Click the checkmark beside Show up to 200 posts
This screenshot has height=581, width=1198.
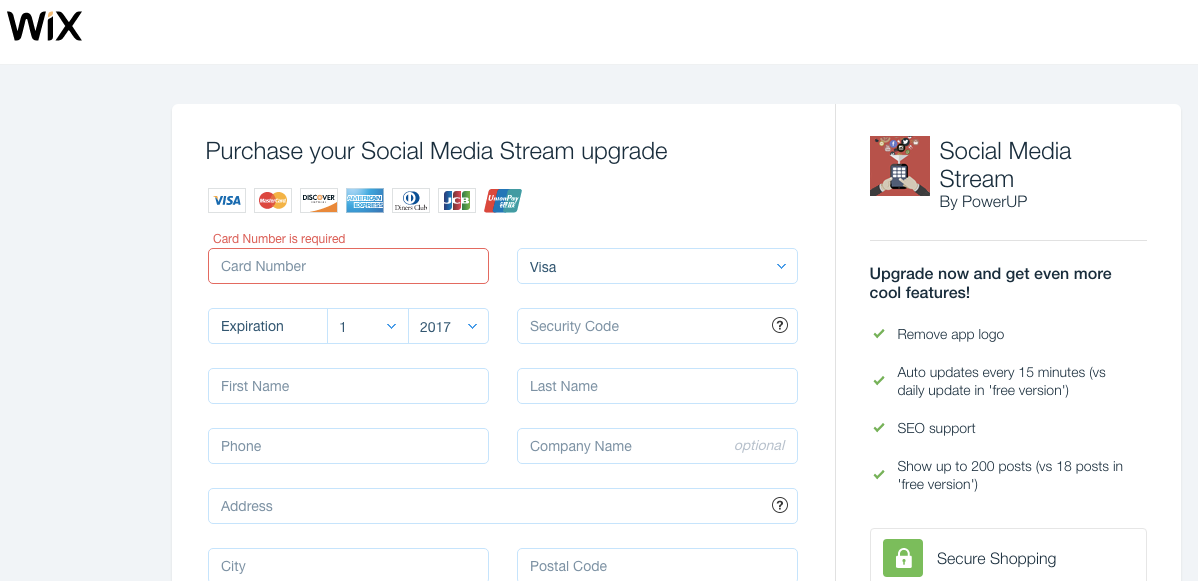879,475
